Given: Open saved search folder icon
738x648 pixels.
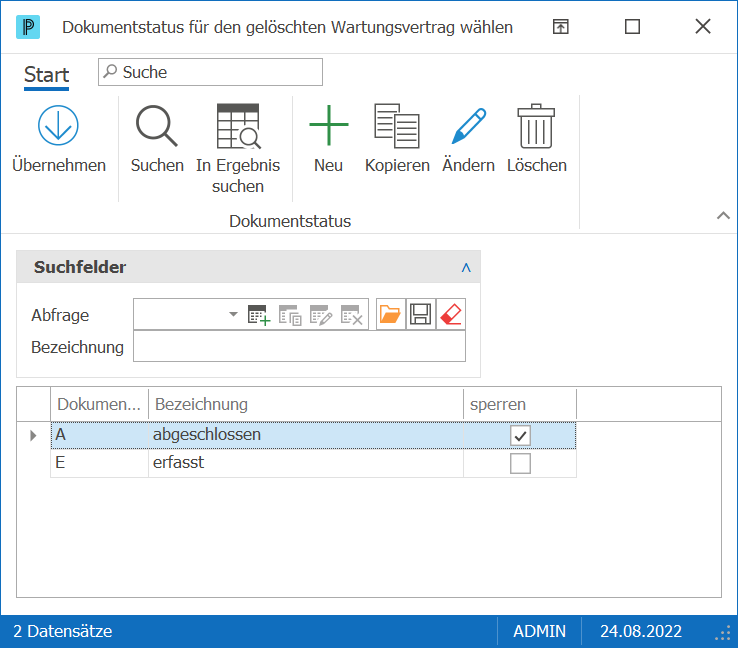Looking at the screenshot, I should pos(390,314).
